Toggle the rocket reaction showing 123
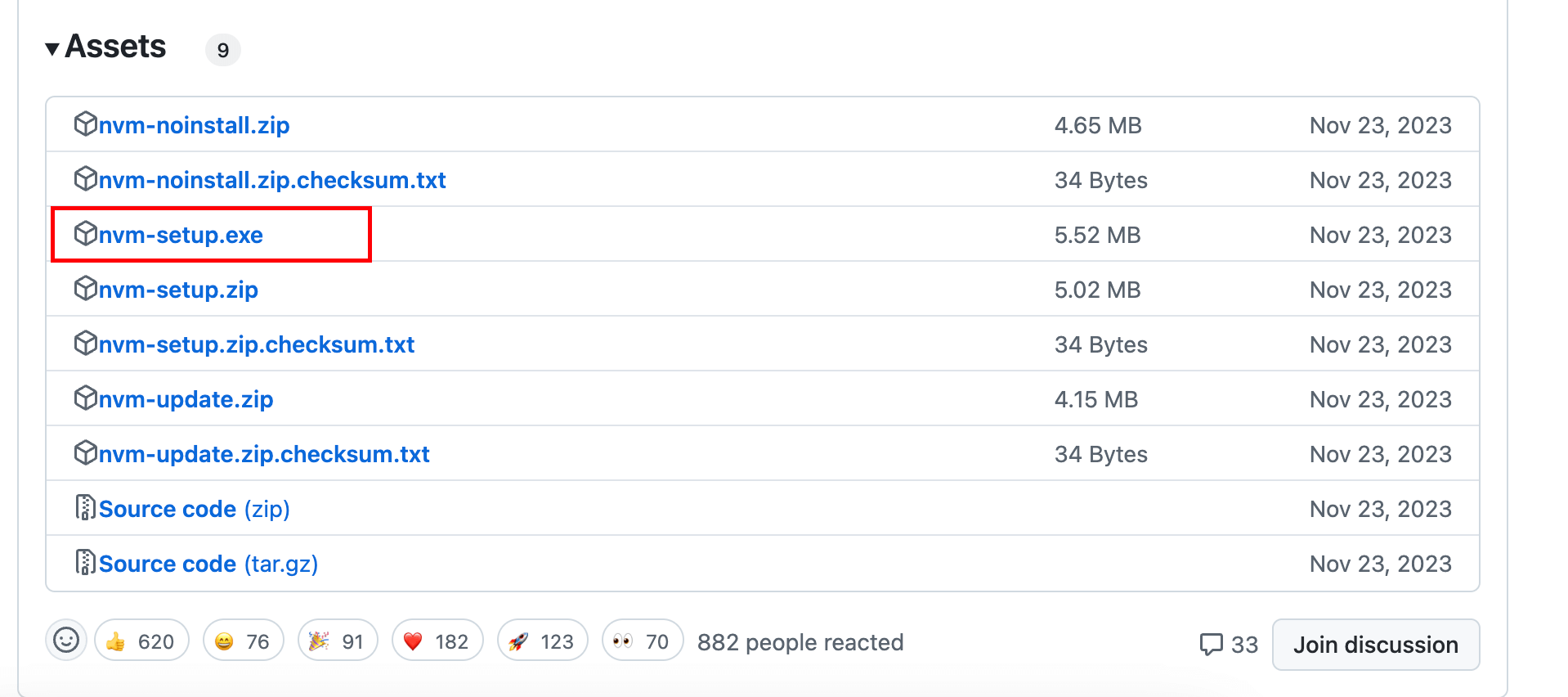 pyautogui.click(x=542, y=641)
